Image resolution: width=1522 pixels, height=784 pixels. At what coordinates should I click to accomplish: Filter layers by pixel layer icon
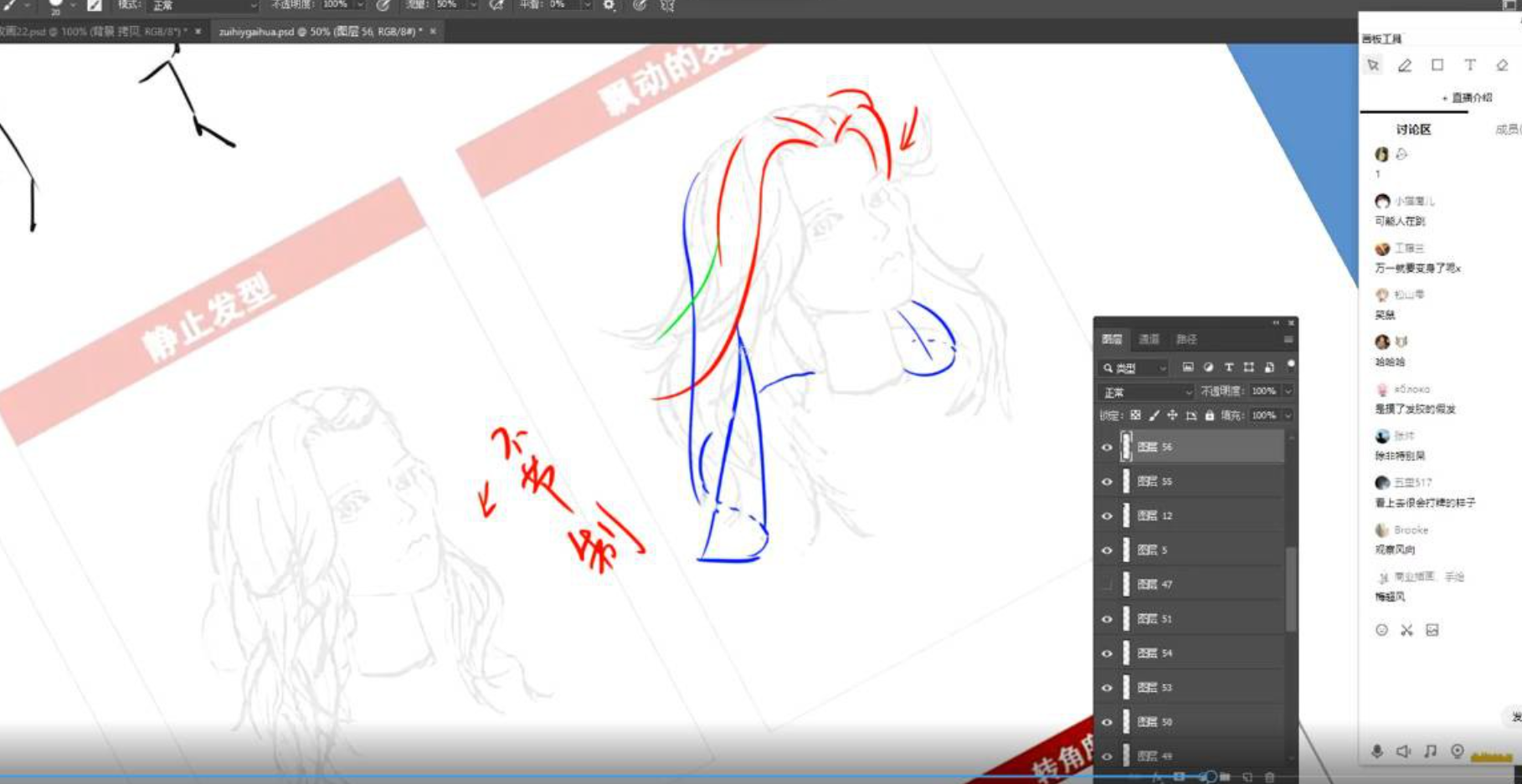click(1187, 367)
